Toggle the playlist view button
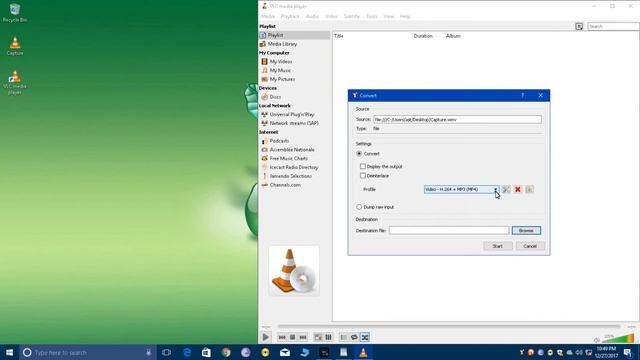The image size is (640, 360). tap(344, 337)
